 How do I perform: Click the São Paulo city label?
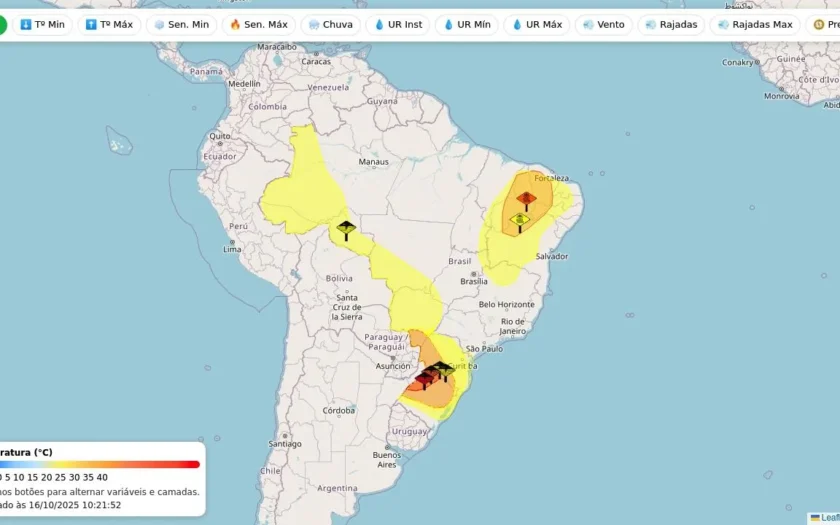[x=484, y=349]
